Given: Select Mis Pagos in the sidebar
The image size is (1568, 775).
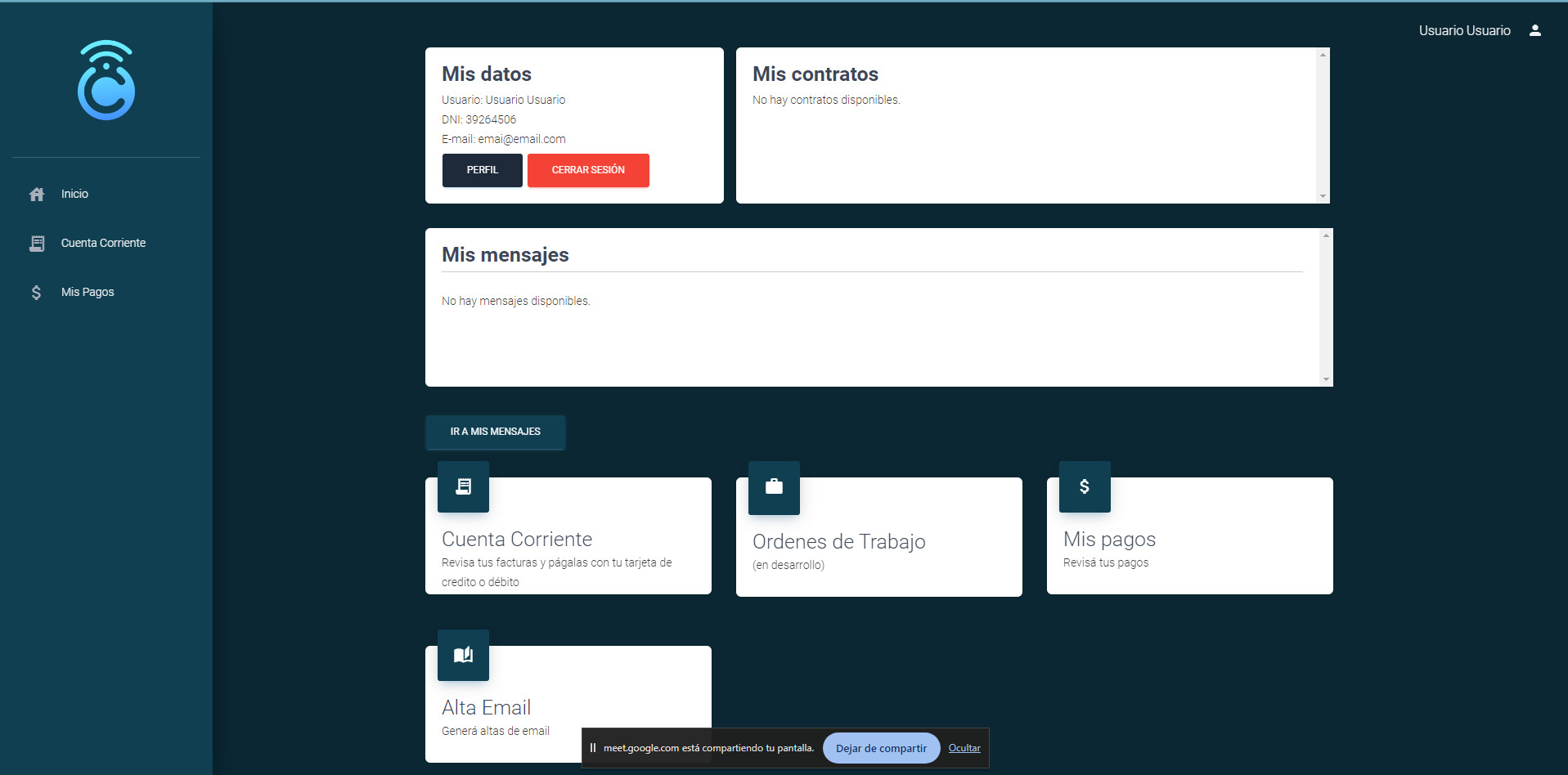Looking at the screenshot, I should tap(88, 293).
